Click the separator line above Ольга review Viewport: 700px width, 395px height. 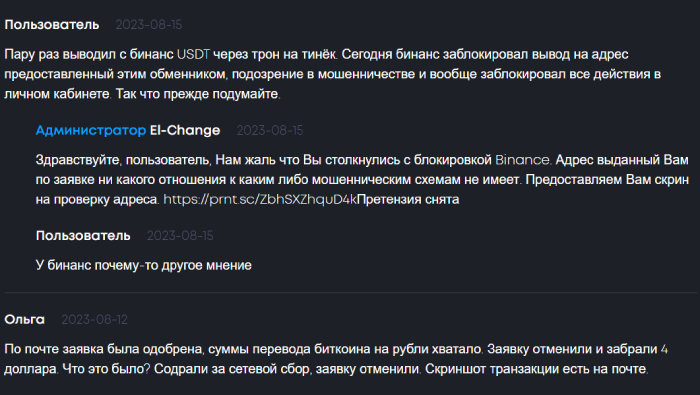click(x=351, y=293)
